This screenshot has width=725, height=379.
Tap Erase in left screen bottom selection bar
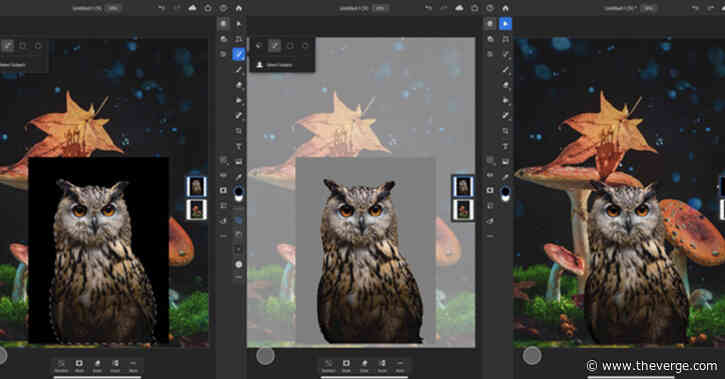pyautogui.click(x=97, y=366)
